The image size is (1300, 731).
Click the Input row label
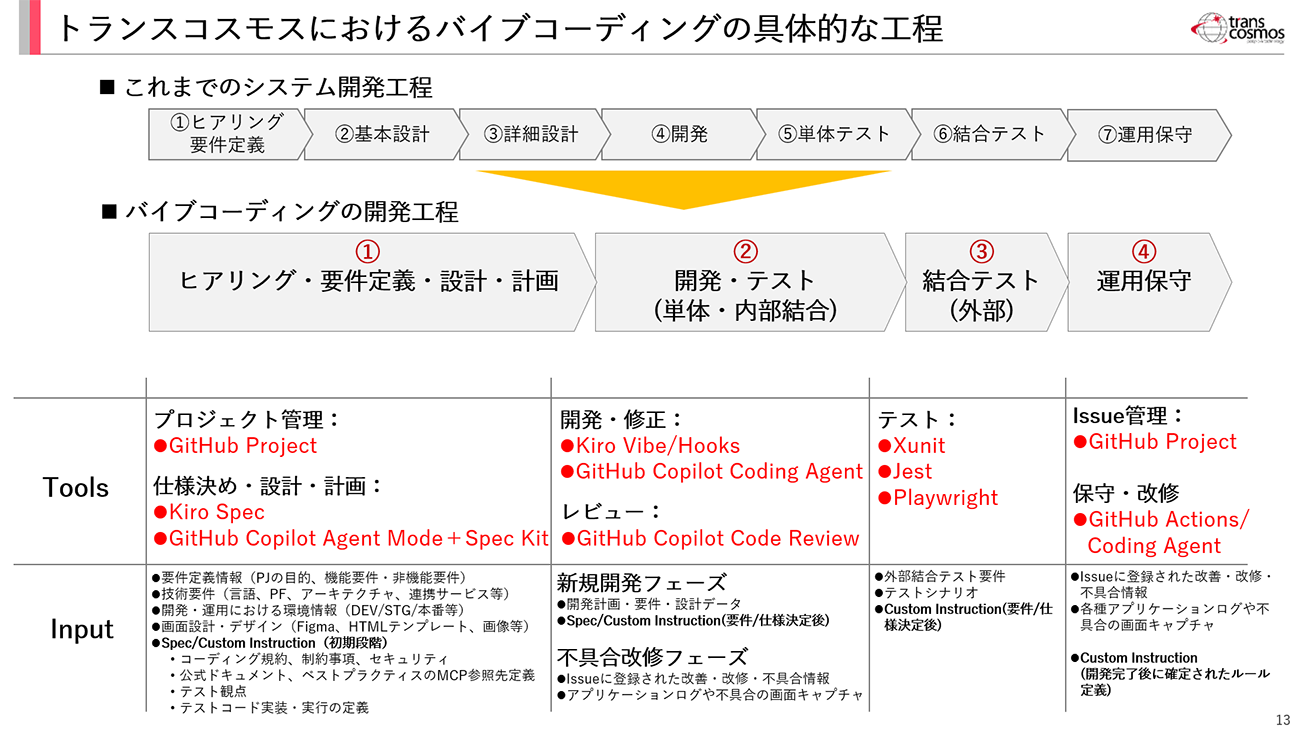tap(82, 629)
